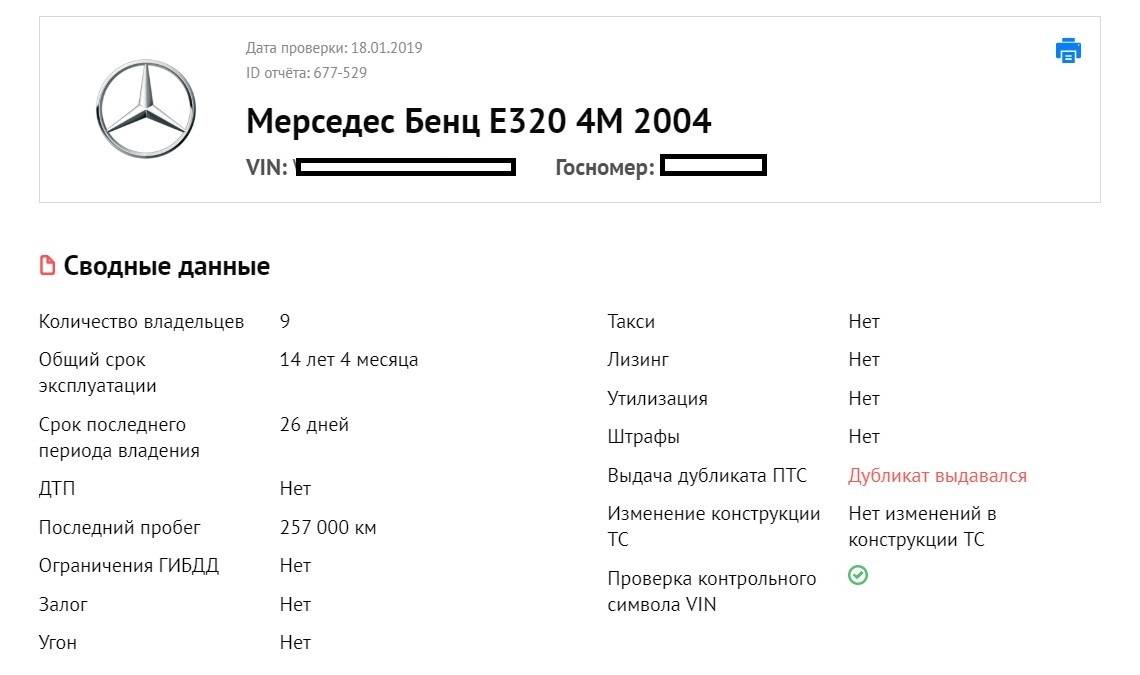
Task: Select the Мерседес Бенц E320 4M 2004 title
Action: pos(478,121)
